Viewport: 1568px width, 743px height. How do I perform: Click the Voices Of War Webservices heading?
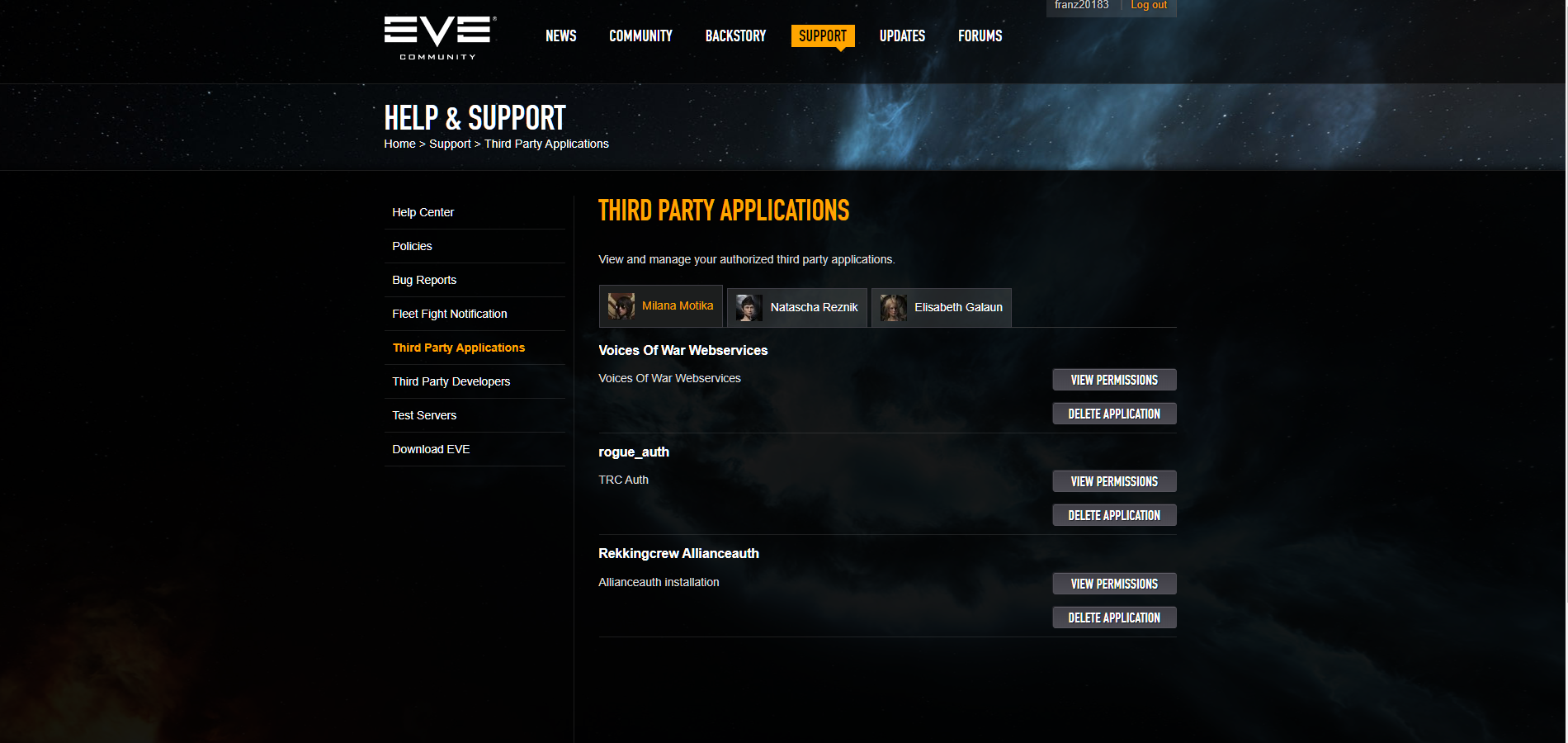682,350
